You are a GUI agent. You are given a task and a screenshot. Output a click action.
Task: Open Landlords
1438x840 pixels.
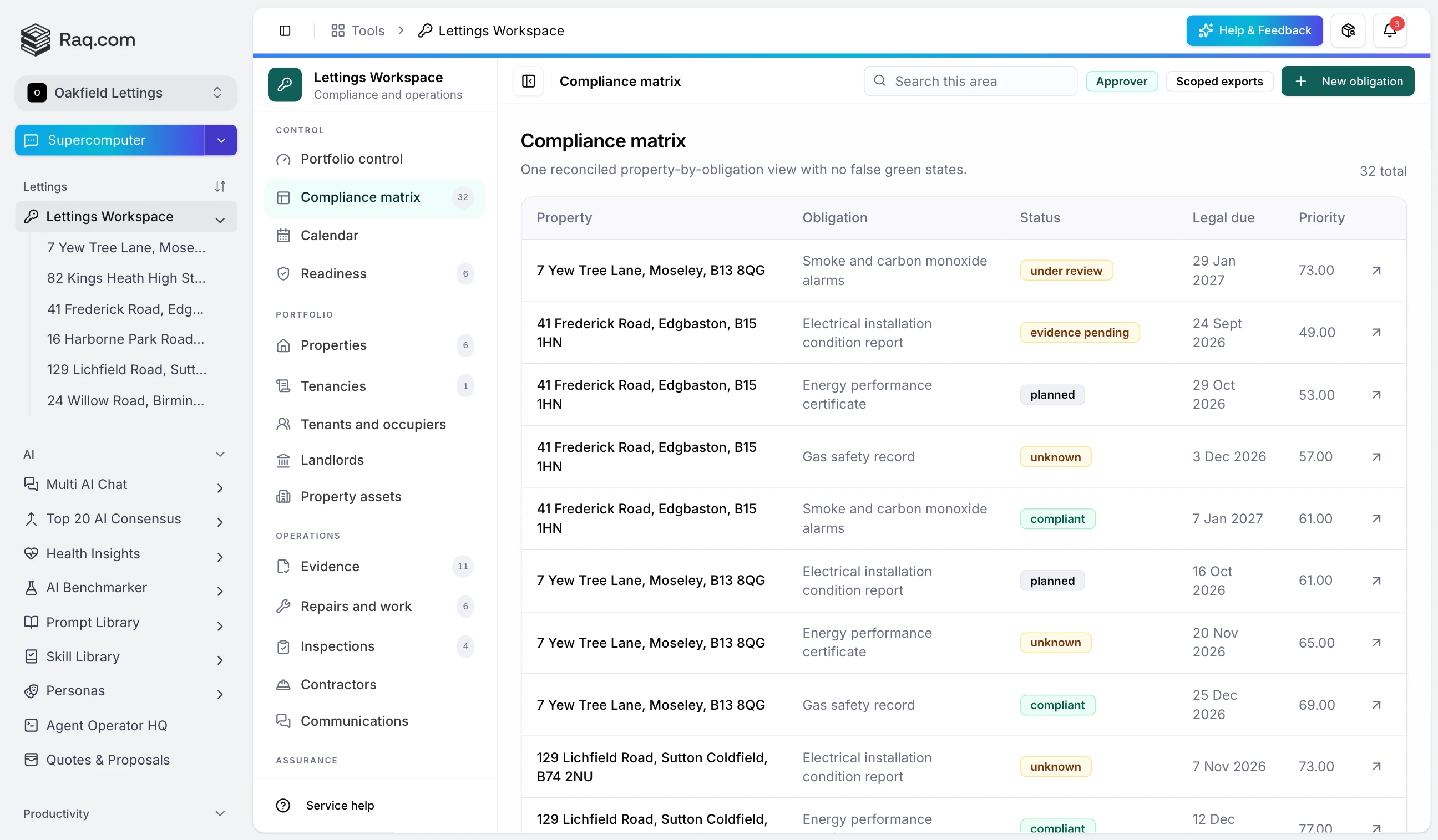coord(375,460)
